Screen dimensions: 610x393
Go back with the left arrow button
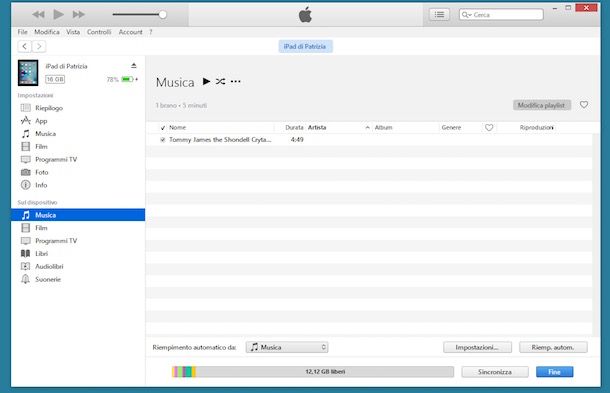point(25,46)
